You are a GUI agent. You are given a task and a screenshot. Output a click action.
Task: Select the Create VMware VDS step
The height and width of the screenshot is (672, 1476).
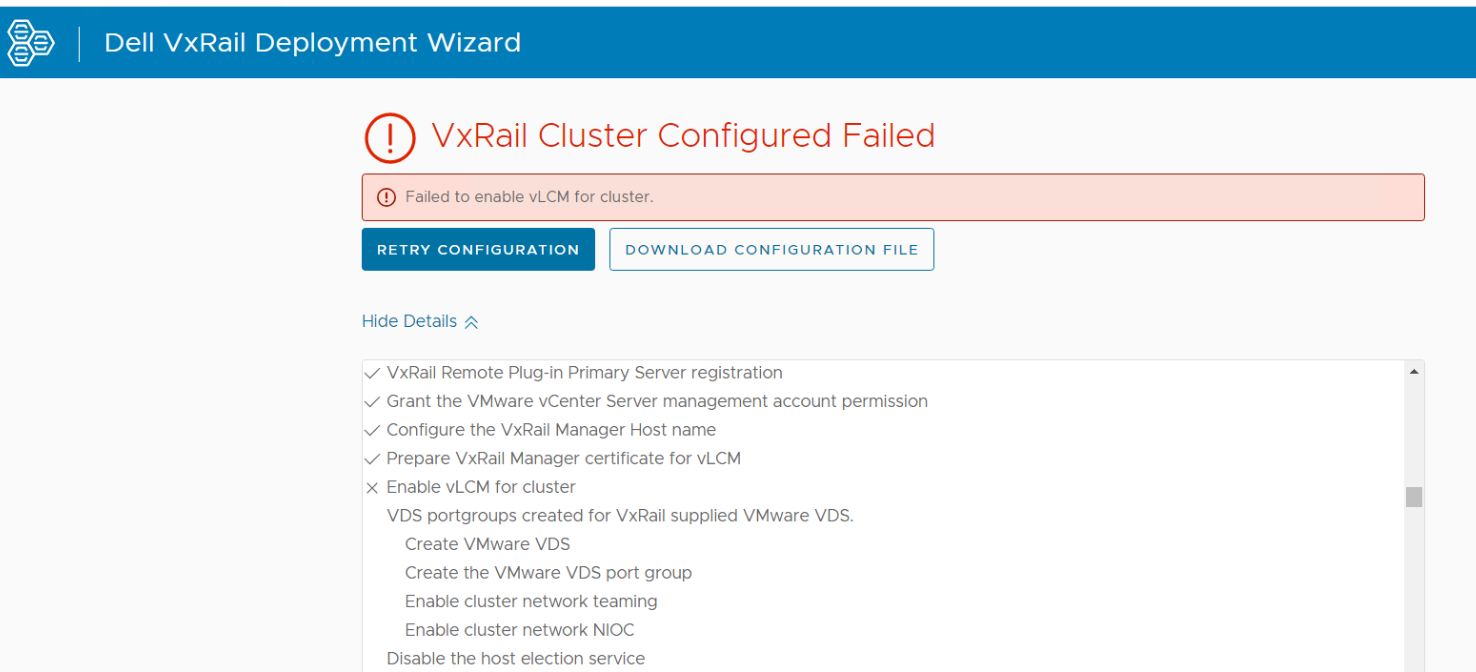pyautogui.click(x=487, y=544)
